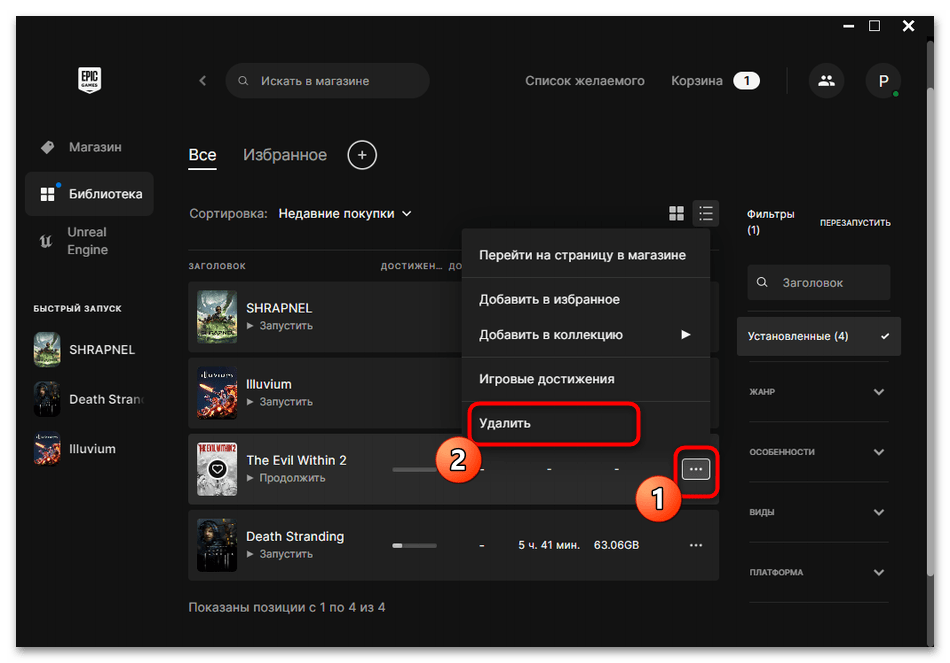The width and height of the screenshot is (950, 663).
Task: Expand the ПЛАТФОРМА filter
Action: 819,572
